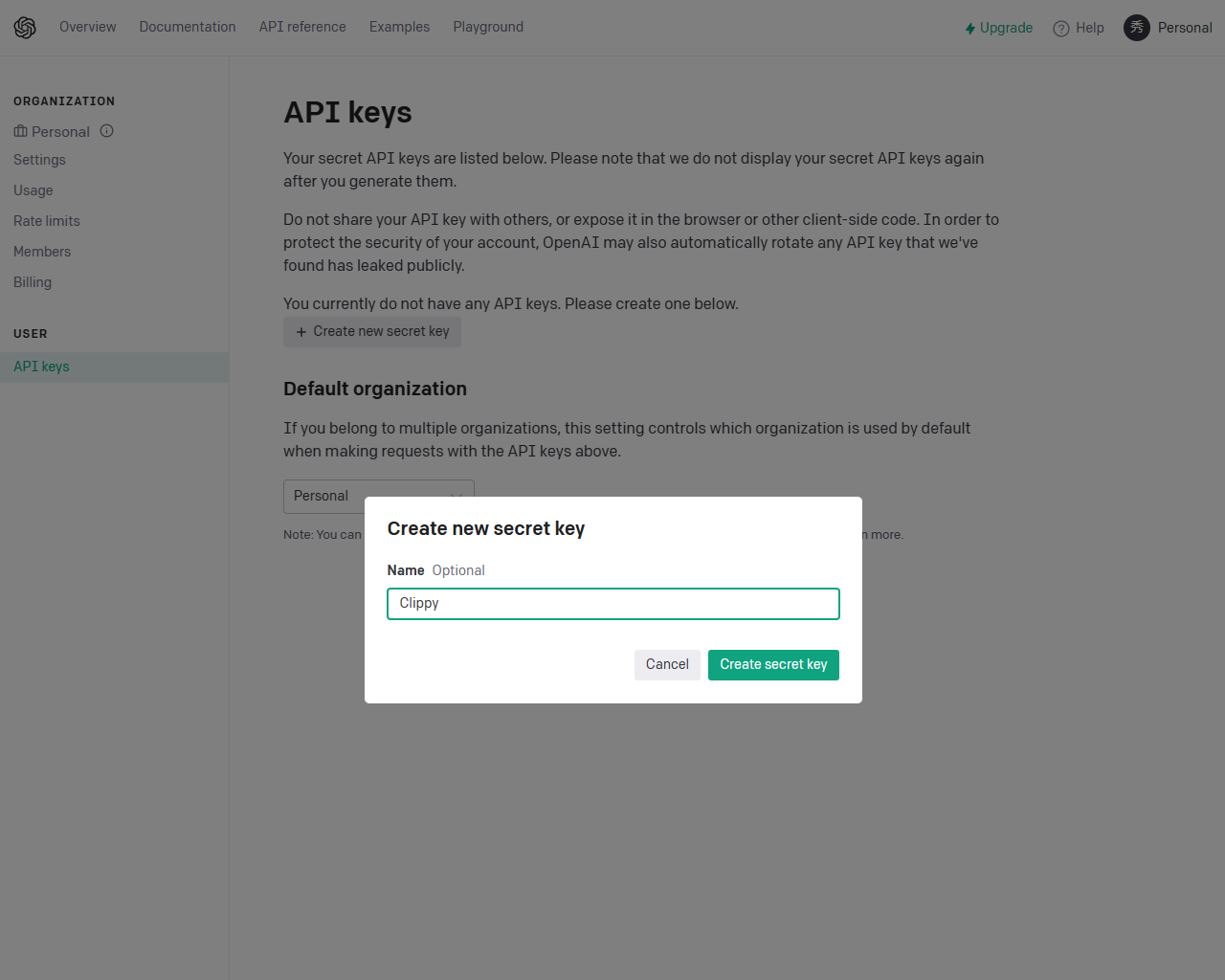1225x980 pixels.
Task: Click the lightning bolt Upgrade icon
Action: click(970, 28)
